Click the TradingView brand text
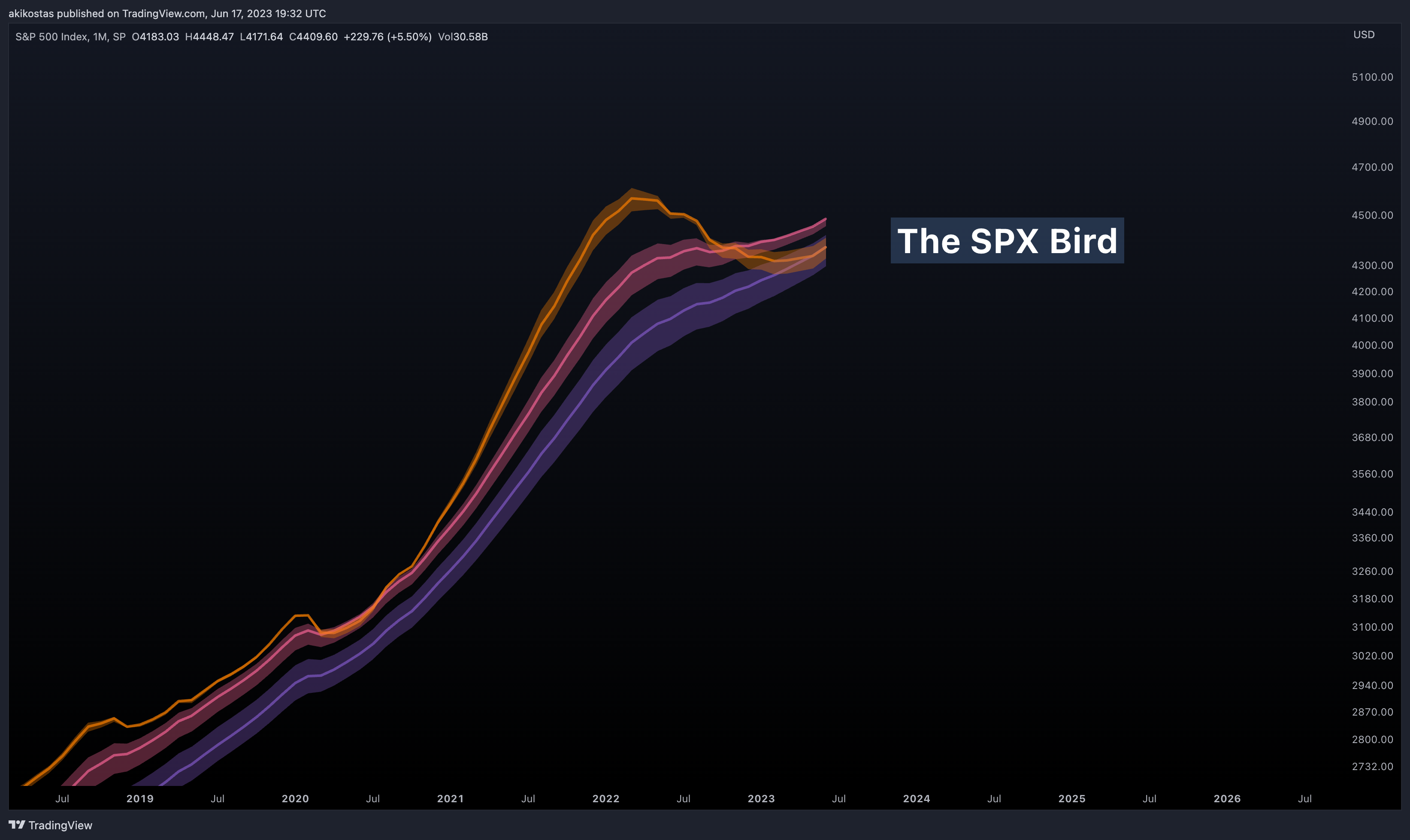Image resolution: width=1410 pixels, height=840 pixels. 61,825
